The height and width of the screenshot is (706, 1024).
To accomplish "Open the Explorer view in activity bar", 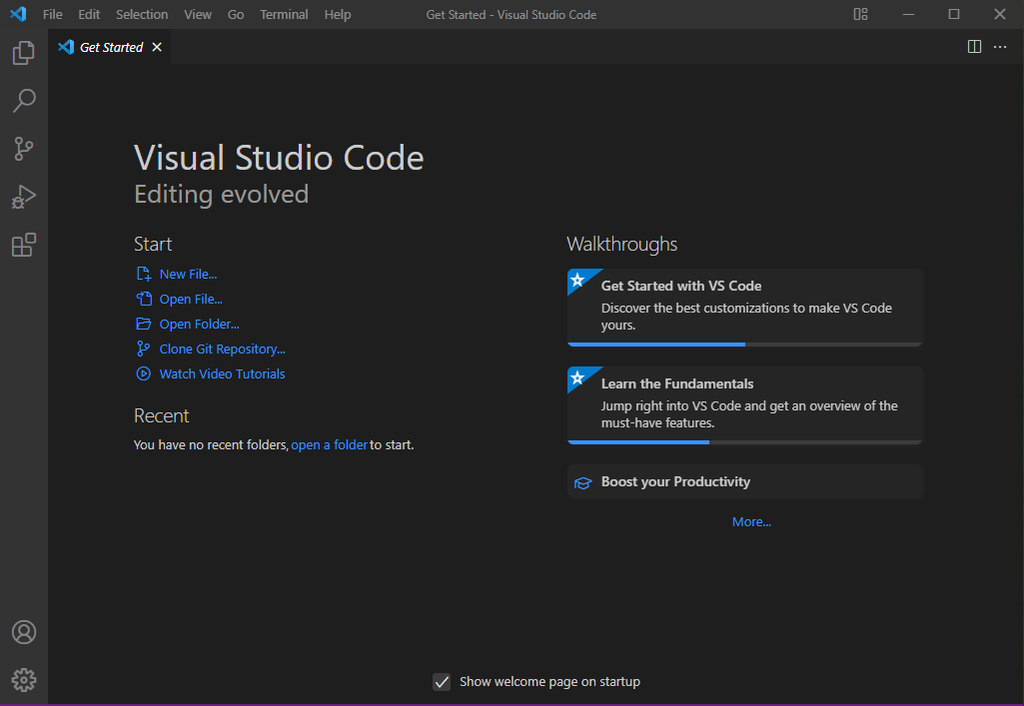I will point(24,53).
